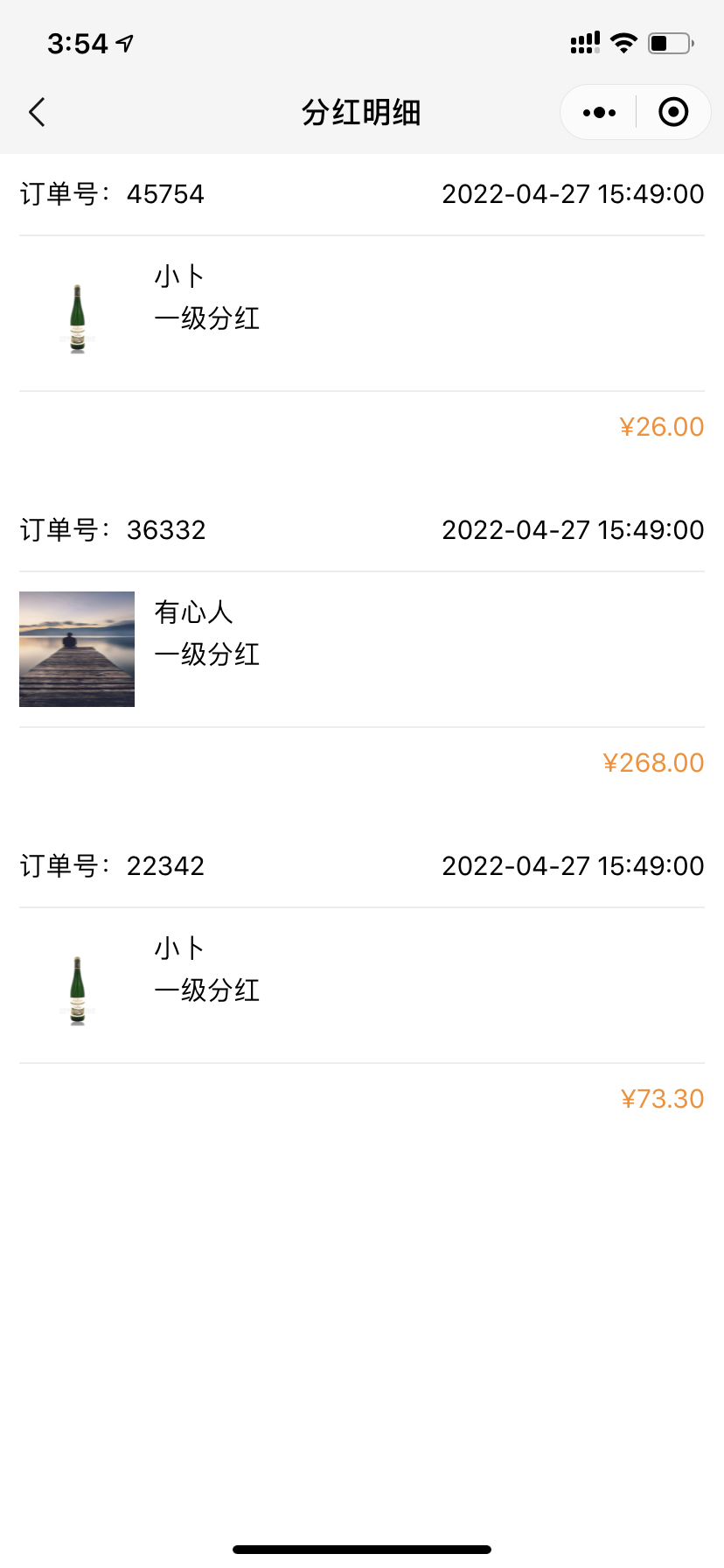Tap the location arrow beside the time
This screenshot has height=1568, width=724.
tap(126, 43)
